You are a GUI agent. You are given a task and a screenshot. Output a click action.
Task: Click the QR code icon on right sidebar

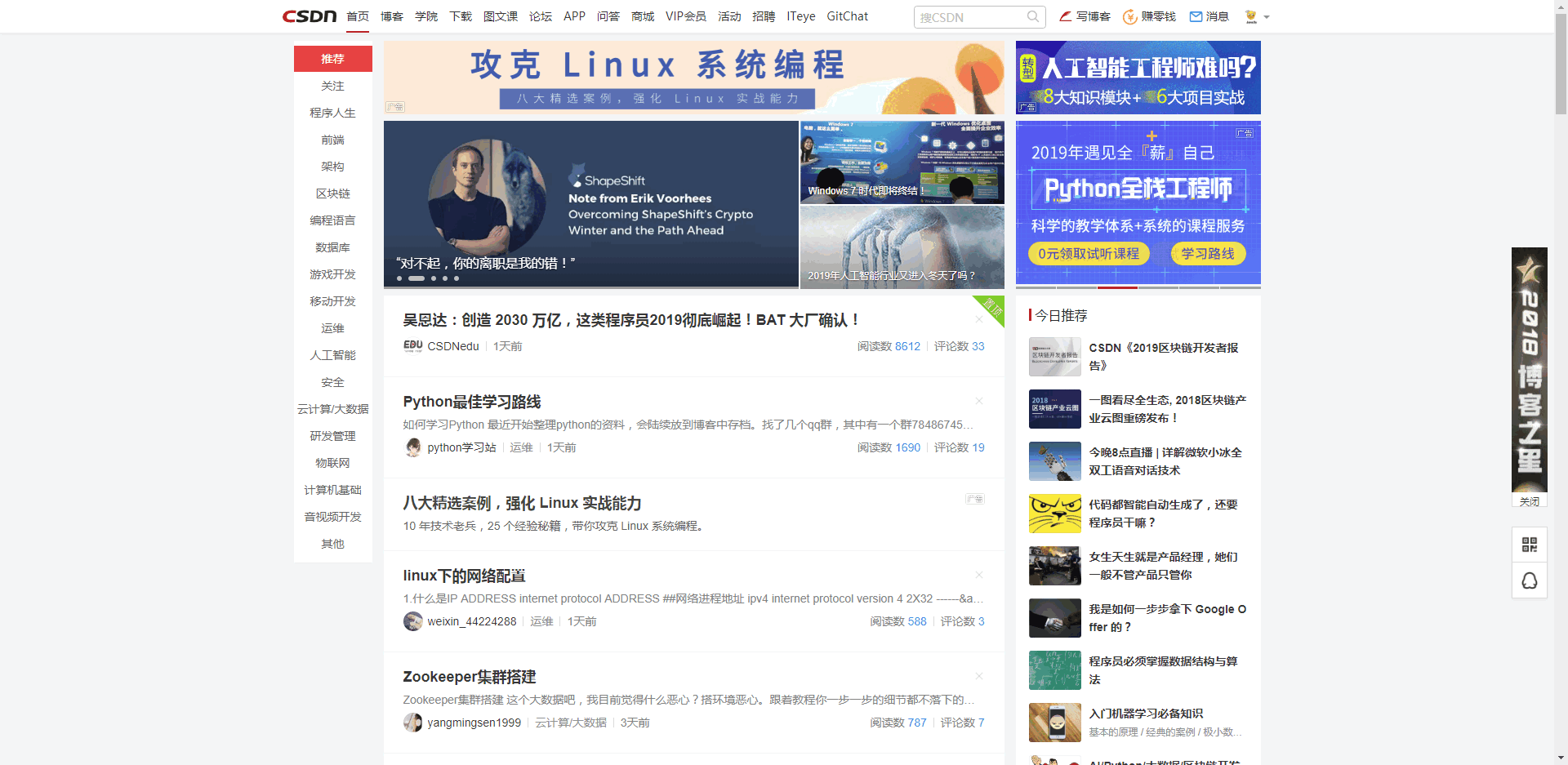click(1530, 545)
